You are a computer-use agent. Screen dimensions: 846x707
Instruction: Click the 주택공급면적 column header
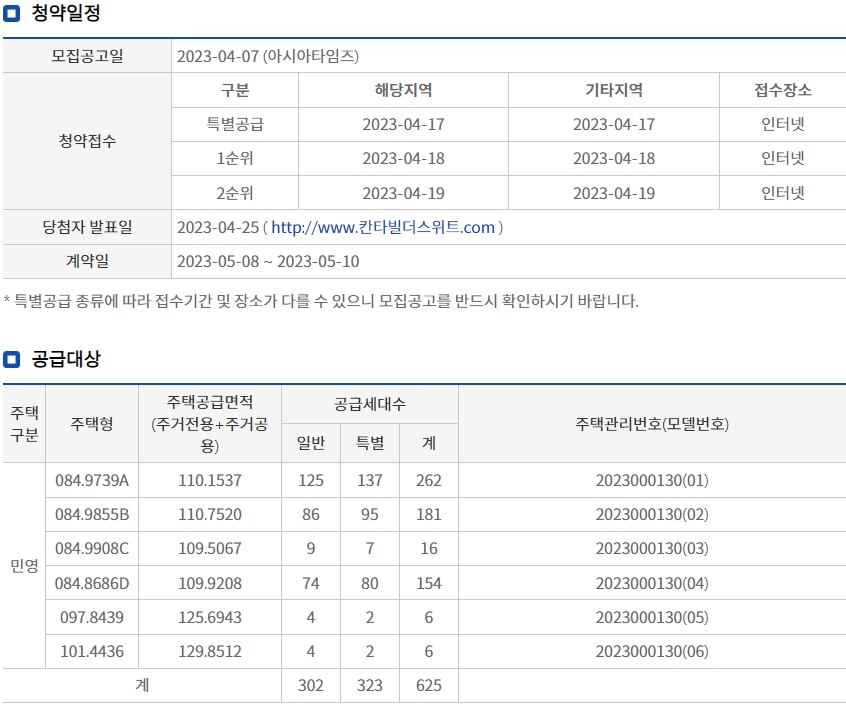point(210,424)
